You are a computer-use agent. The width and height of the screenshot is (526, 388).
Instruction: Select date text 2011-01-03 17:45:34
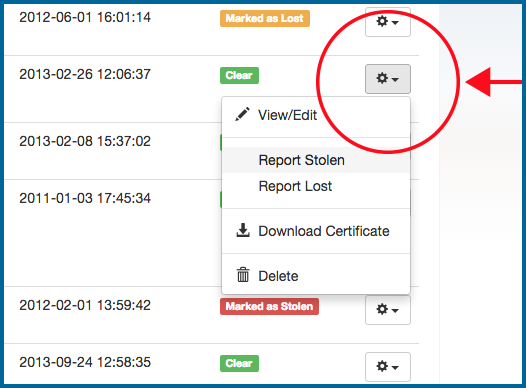(x=85, y=199)
